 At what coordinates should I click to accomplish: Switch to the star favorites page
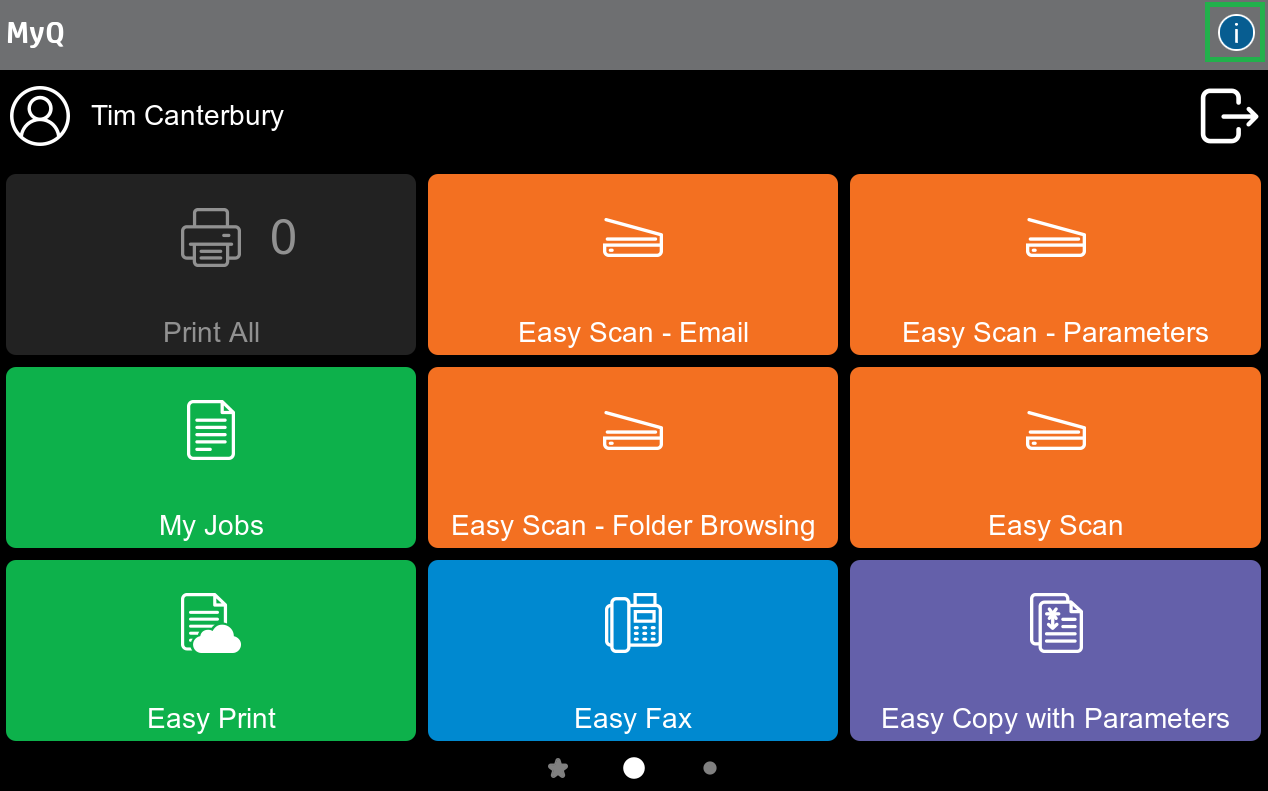point(558,768)
